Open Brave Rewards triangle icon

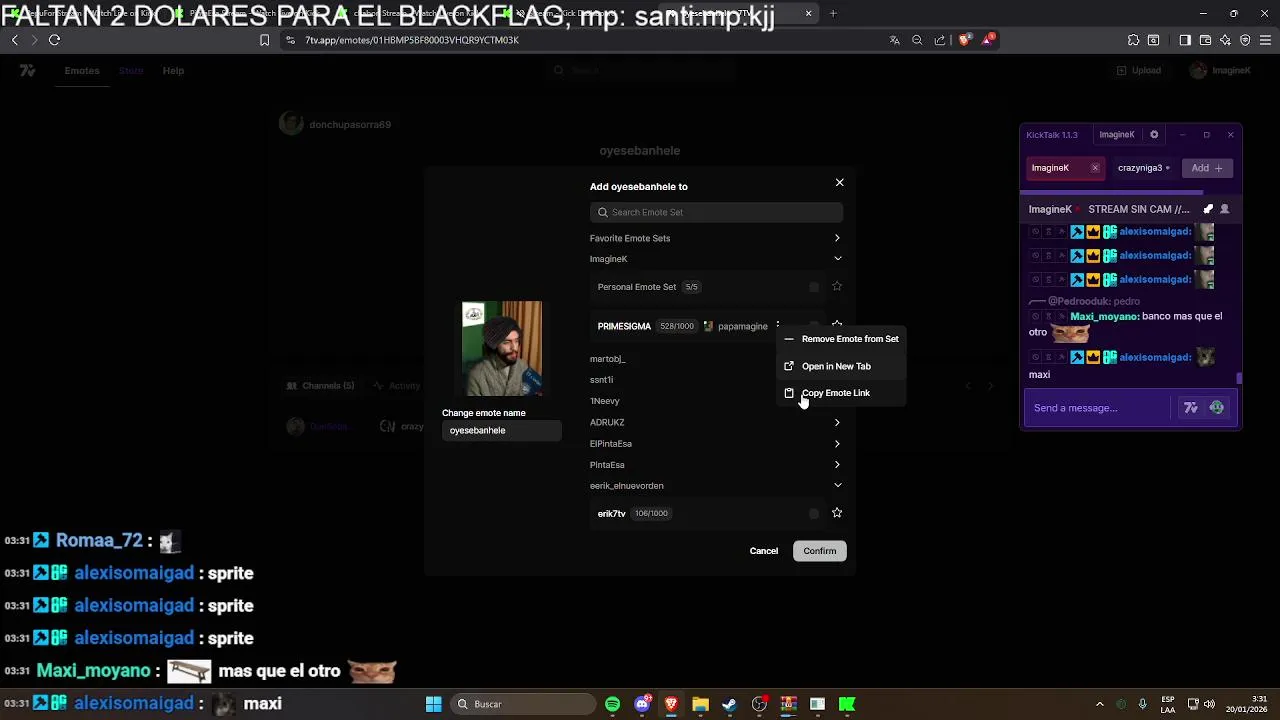tap(988, 40)
